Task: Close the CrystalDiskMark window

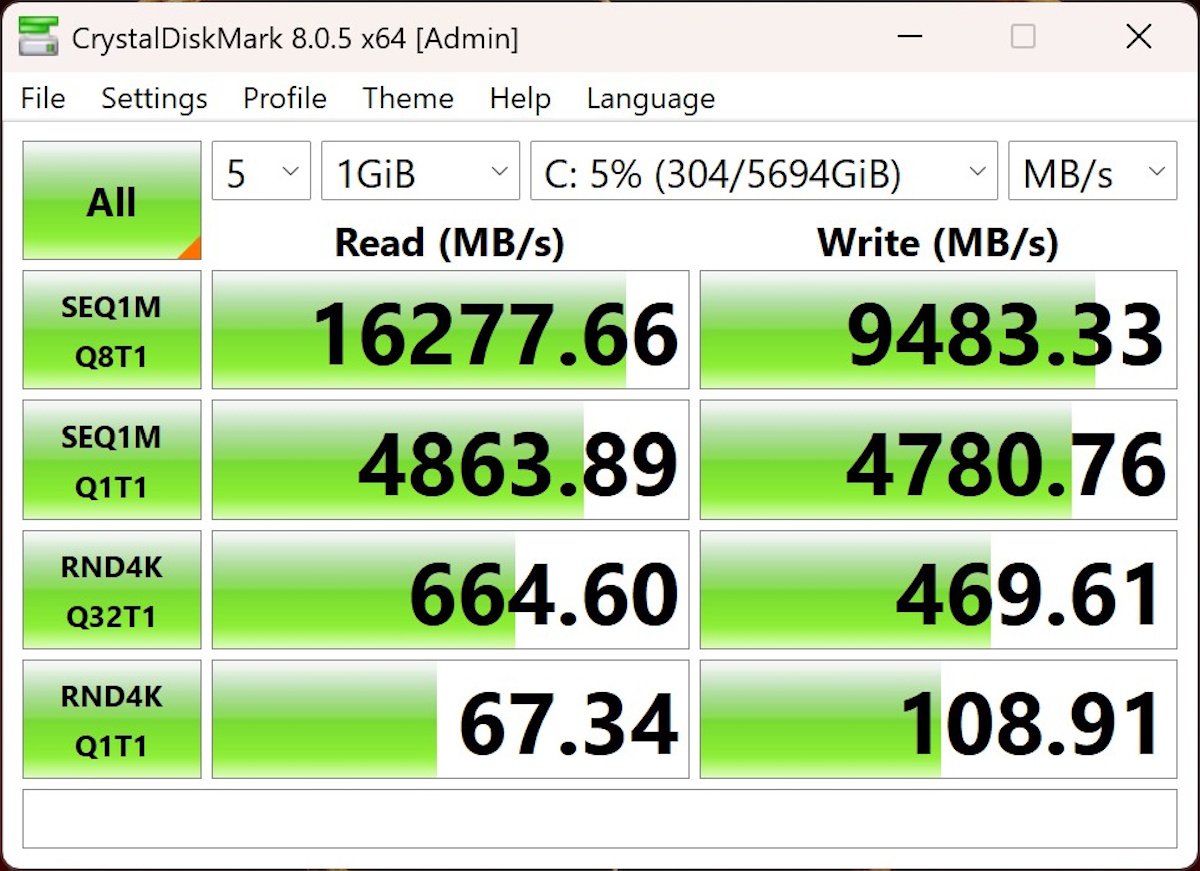Action: pos(1138,37)
